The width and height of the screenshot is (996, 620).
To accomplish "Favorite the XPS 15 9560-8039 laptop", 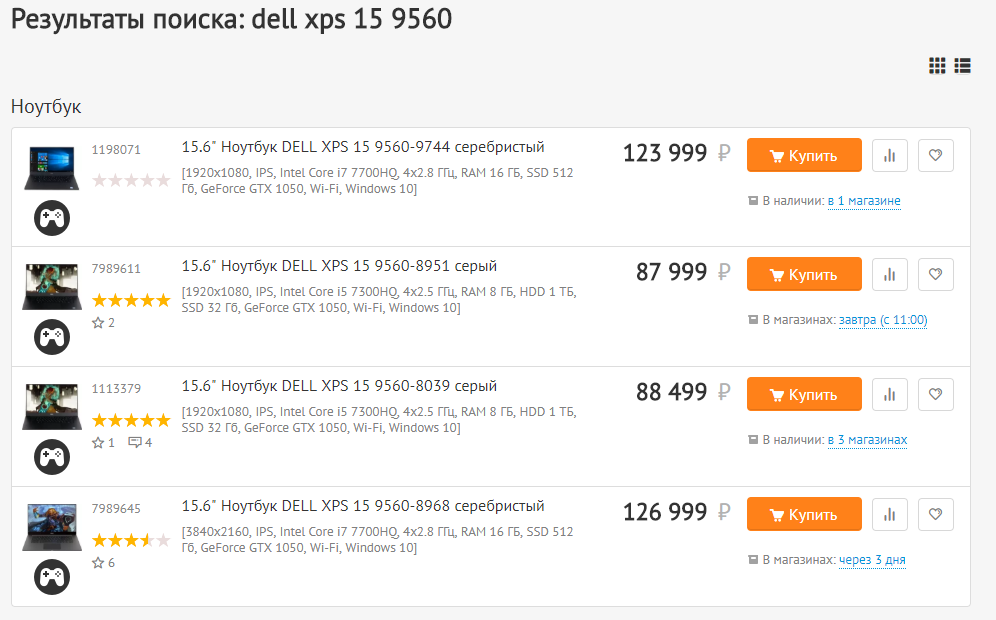I will click(x=935, y=394).
